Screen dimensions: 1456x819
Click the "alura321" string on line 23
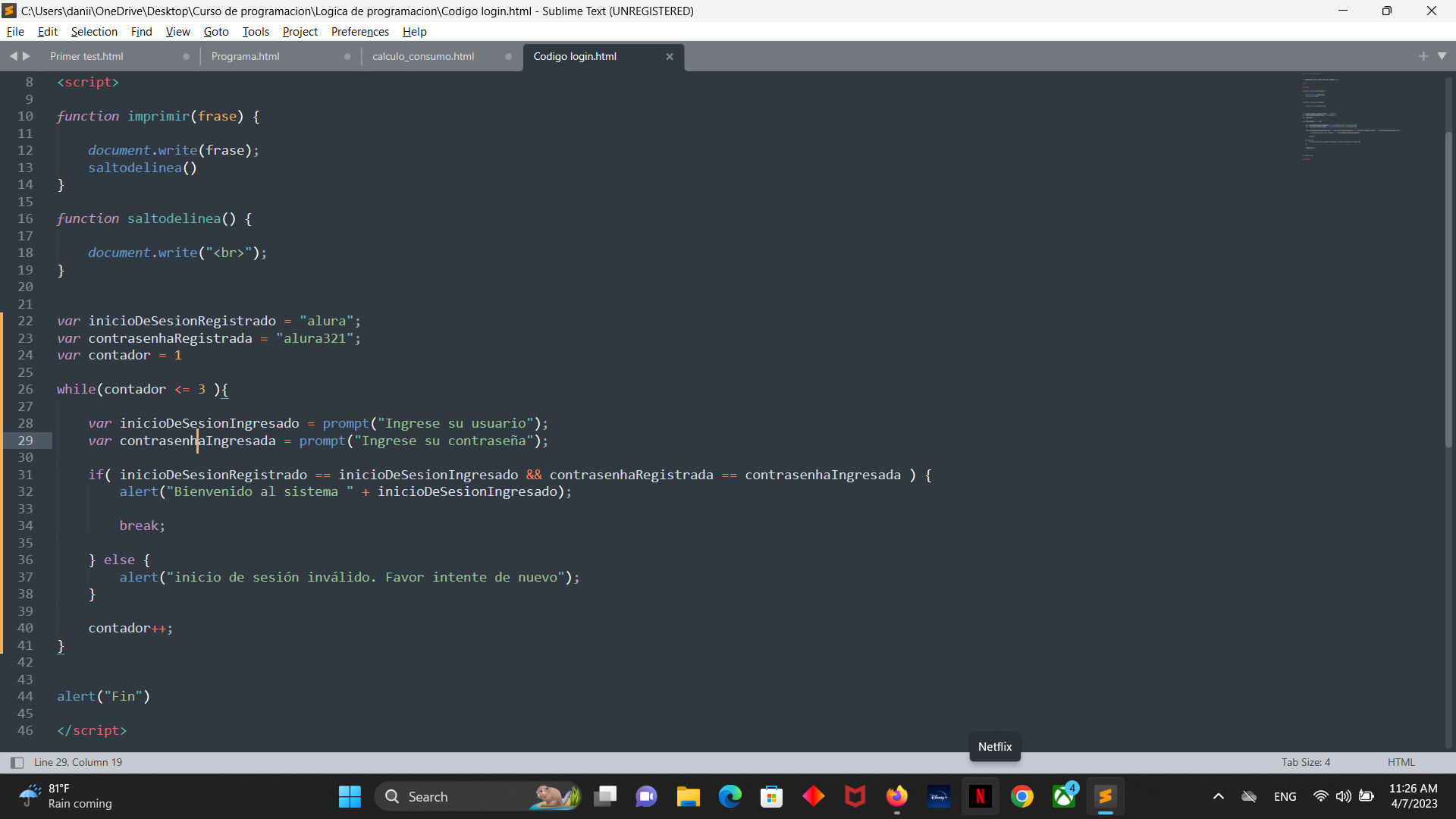click(315, 338)
